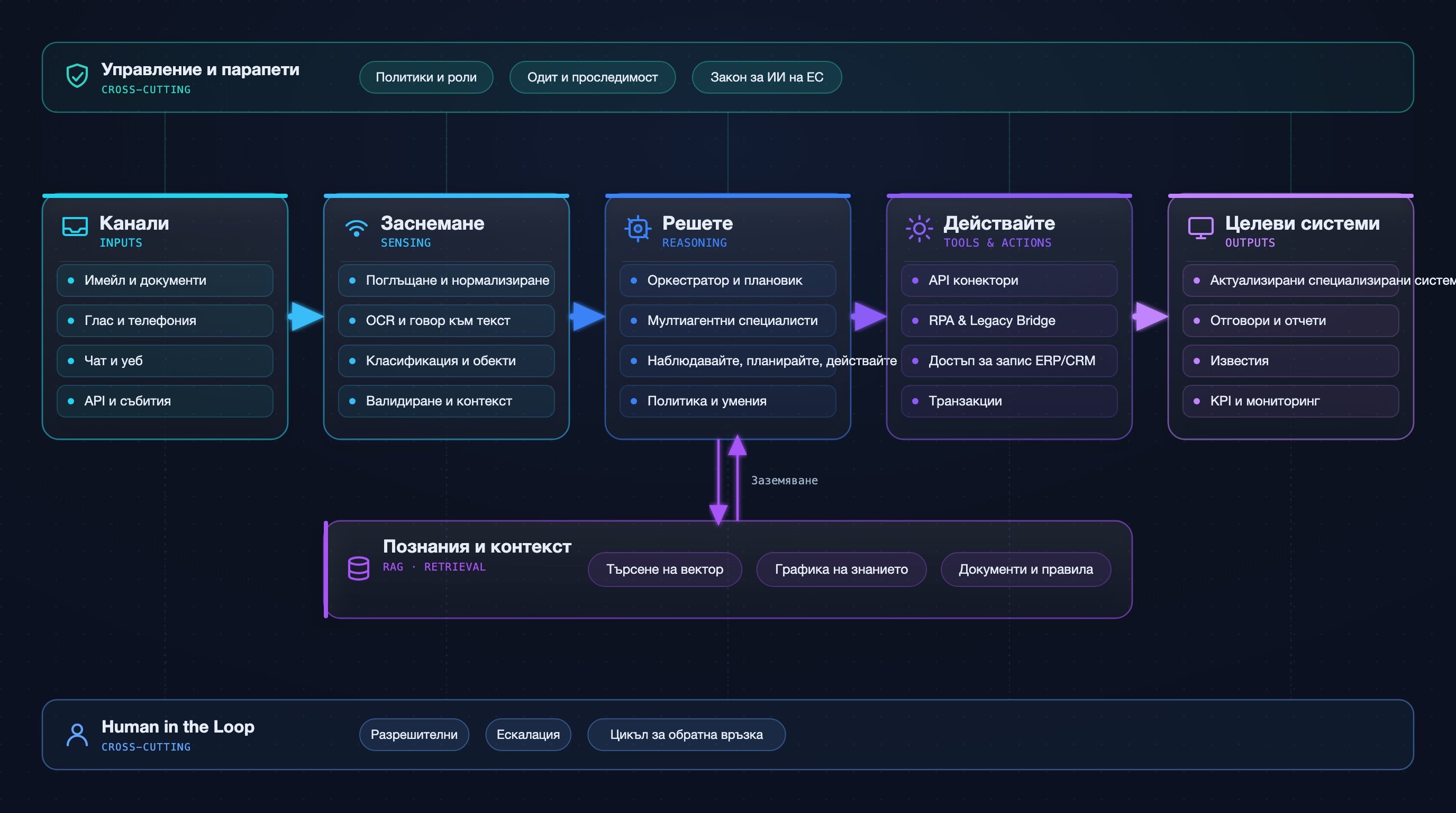Click Политика и умения item
The width and height of the screenshot is (1456, 813).
pyautogui.click(x=728, y=401)
